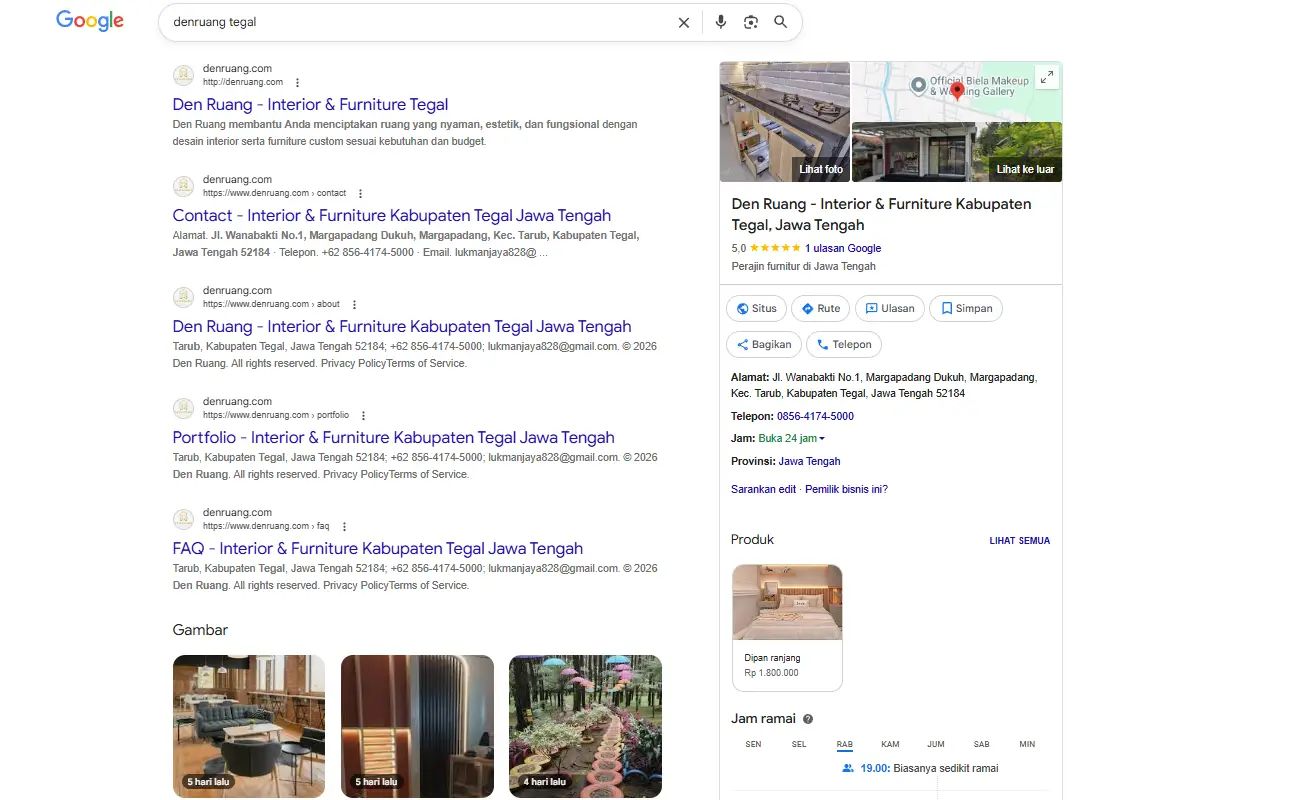Expand the map with the fullscreen icon
Screen dimensions: 1307x800
[1046, 77]
